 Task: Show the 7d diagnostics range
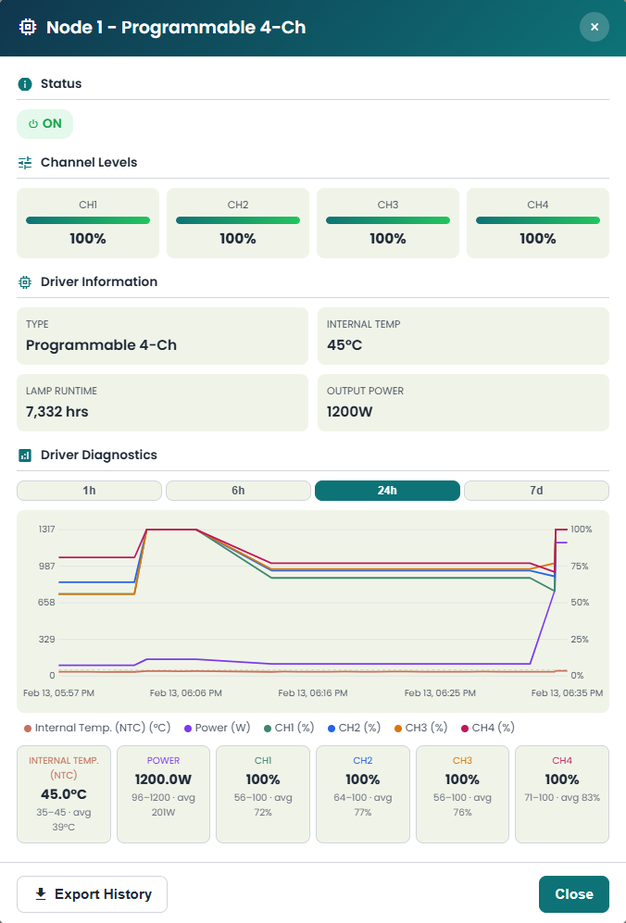point(536,491)
